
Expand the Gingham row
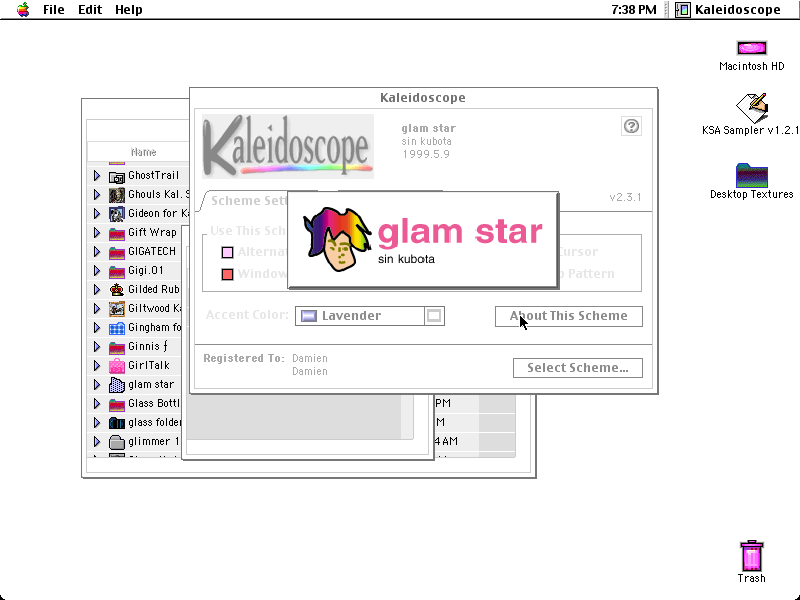97,328
